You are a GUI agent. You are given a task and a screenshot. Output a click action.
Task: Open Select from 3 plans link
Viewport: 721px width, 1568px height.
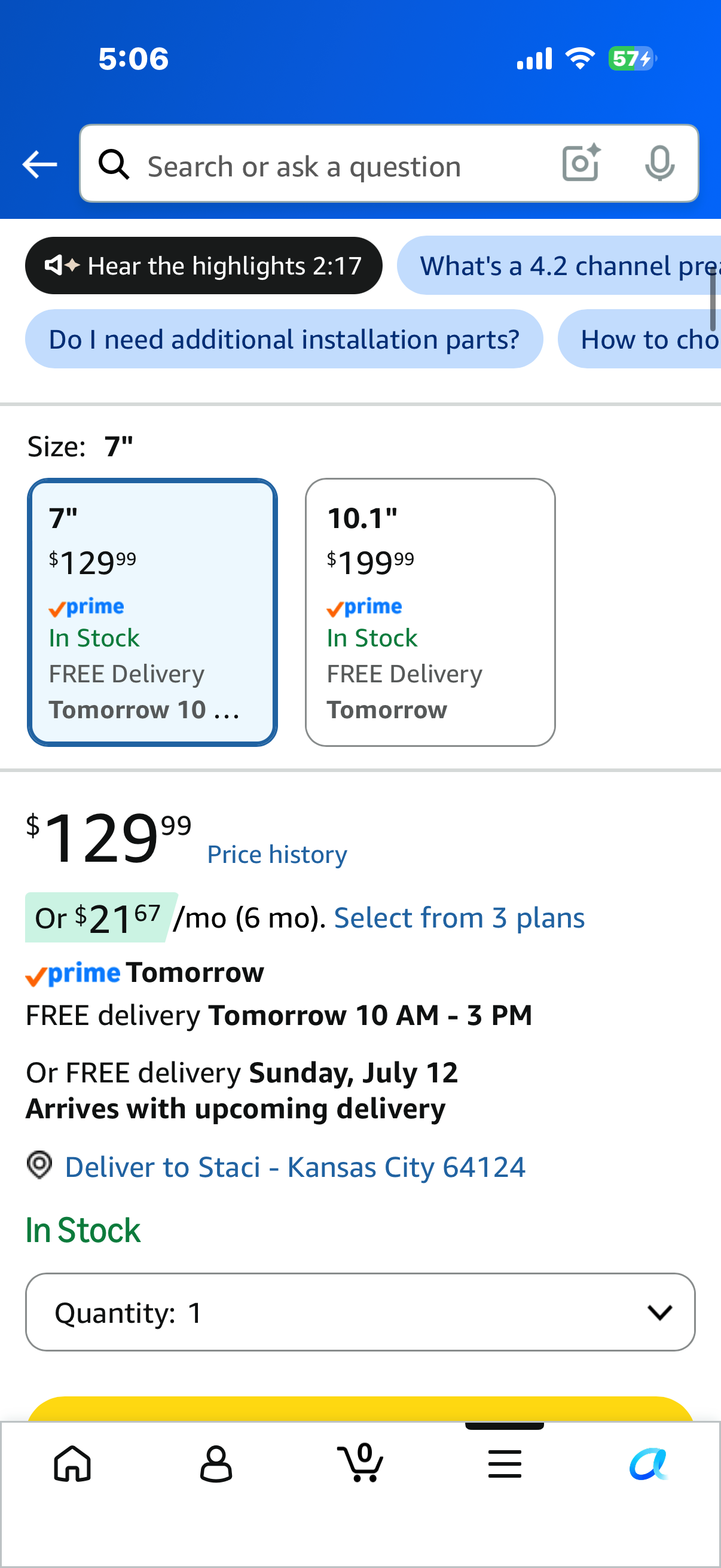[x=459, y=917]
